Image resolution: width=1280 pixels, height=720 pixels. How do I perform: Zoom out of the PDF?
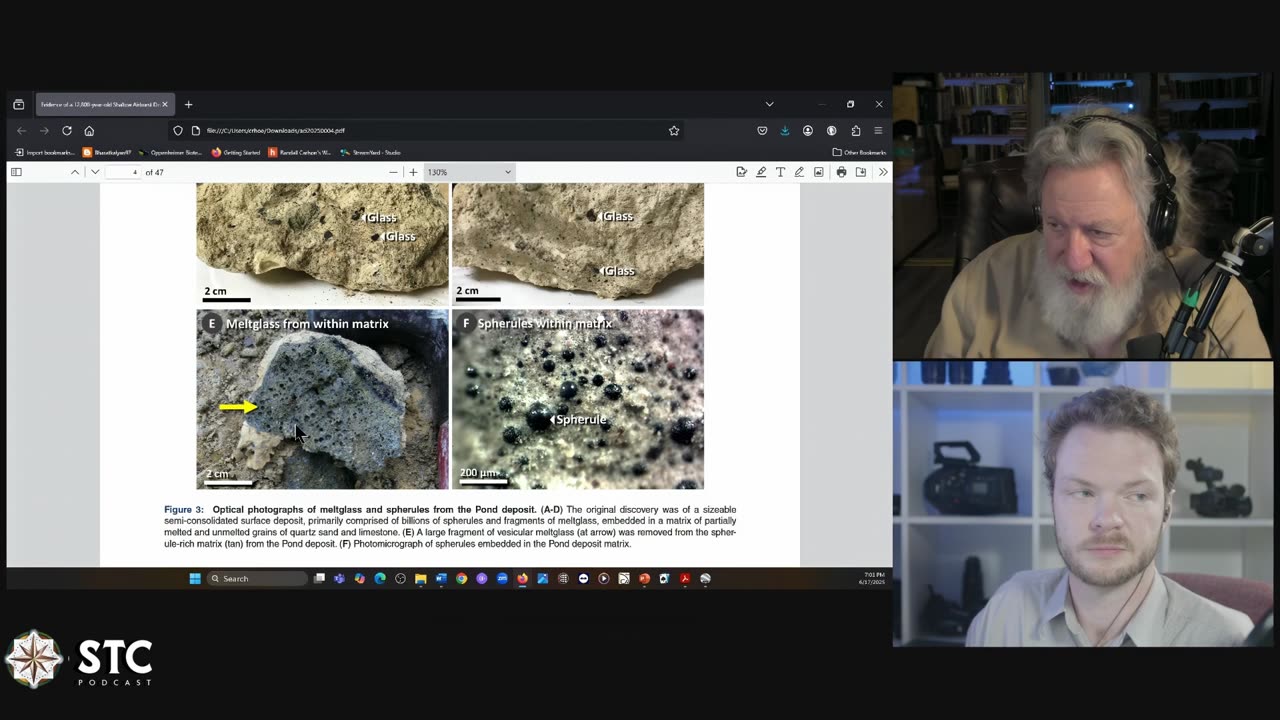(x=393, y=172)
